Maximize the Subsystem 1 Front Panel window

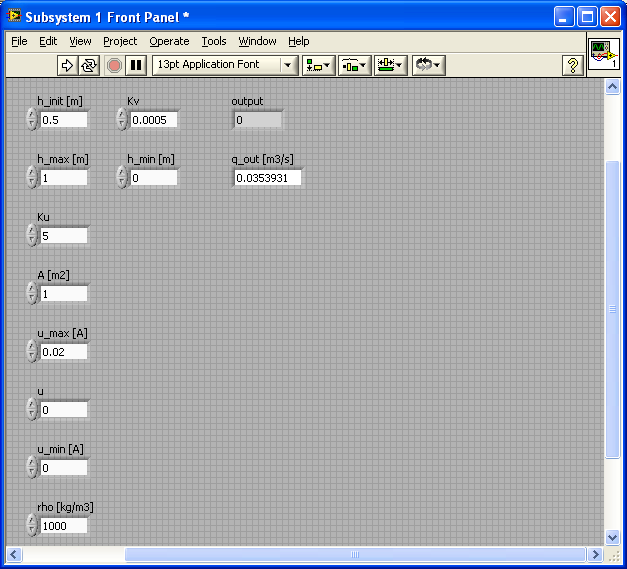coord(587,17)
